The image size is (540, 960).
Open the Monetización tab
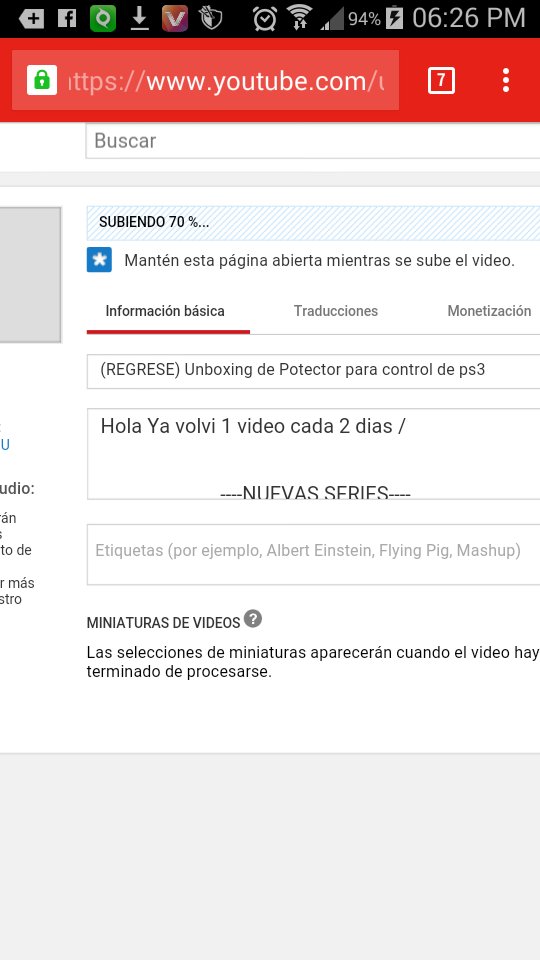(489, 311)
